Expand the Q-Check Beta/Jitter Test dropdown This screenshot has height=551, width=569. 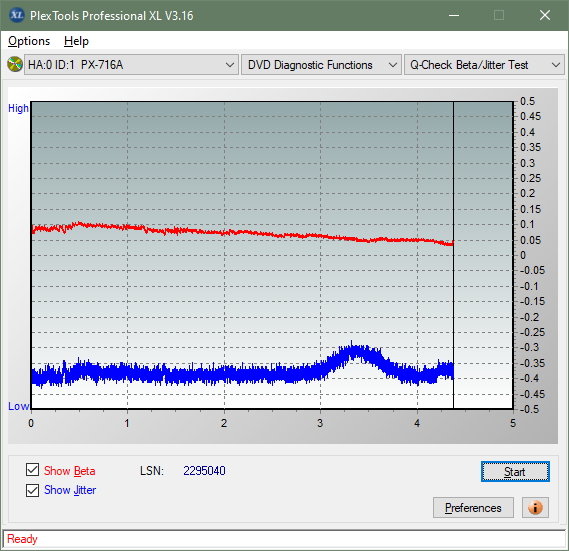pyautogui.click(x=484, y=65)
